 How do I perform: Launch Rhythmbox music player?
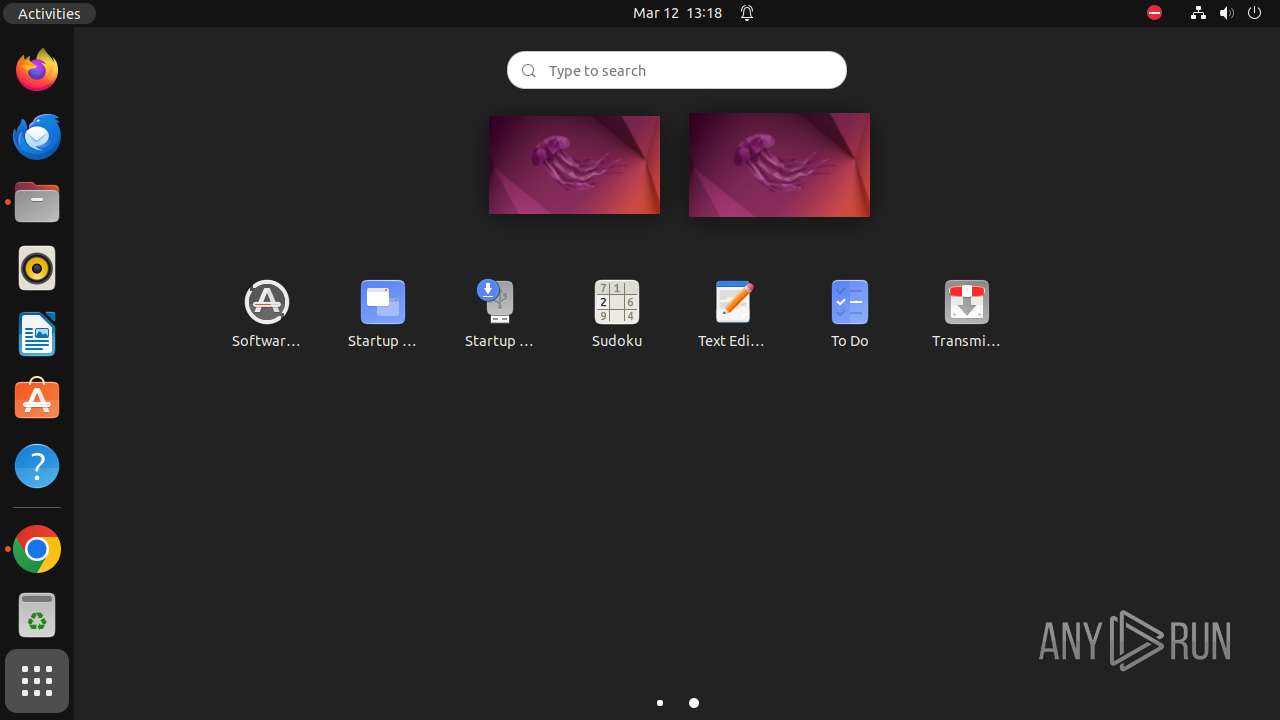37,268
